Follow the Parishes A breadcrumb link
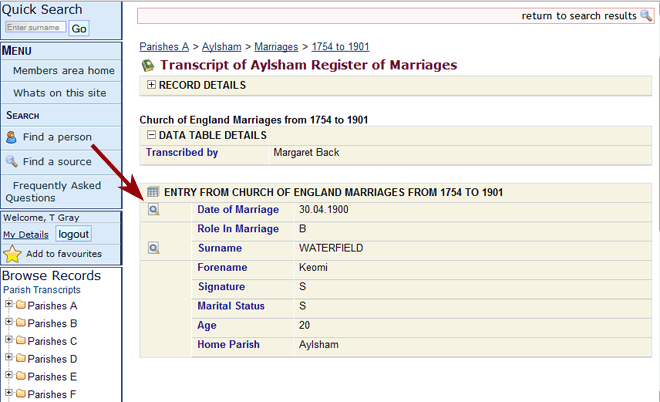 point(164,47)
